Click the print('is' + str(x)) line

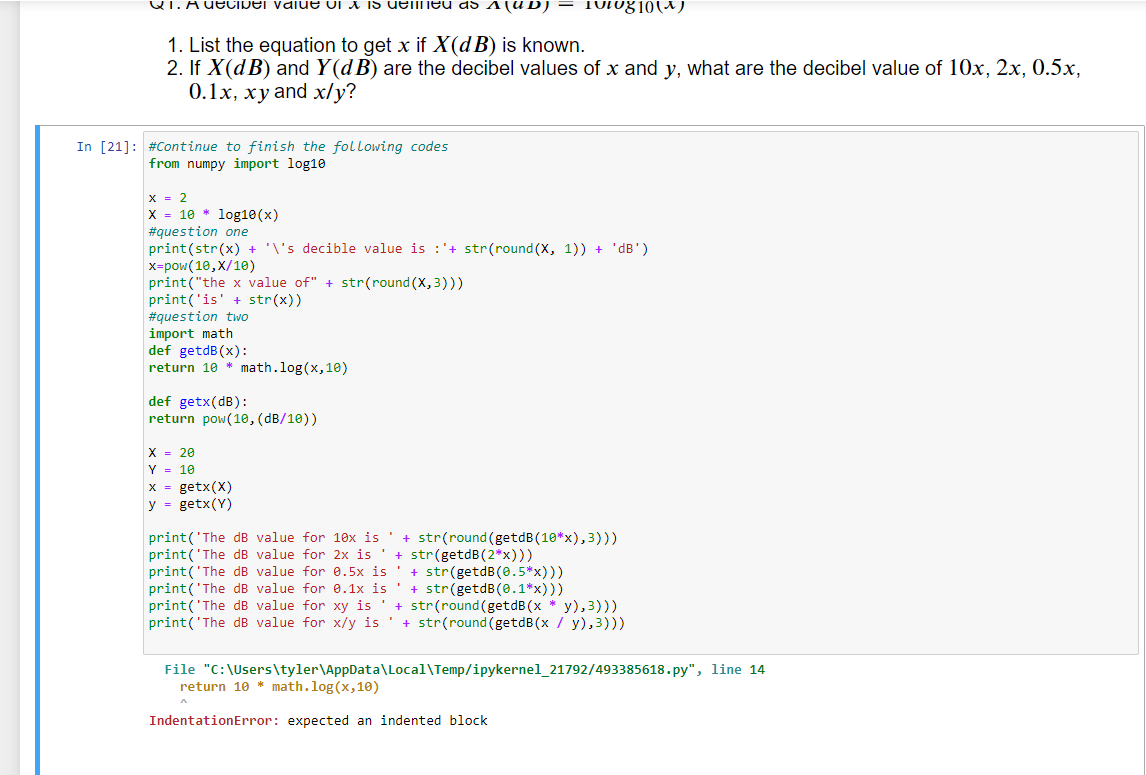coord(225,300)
